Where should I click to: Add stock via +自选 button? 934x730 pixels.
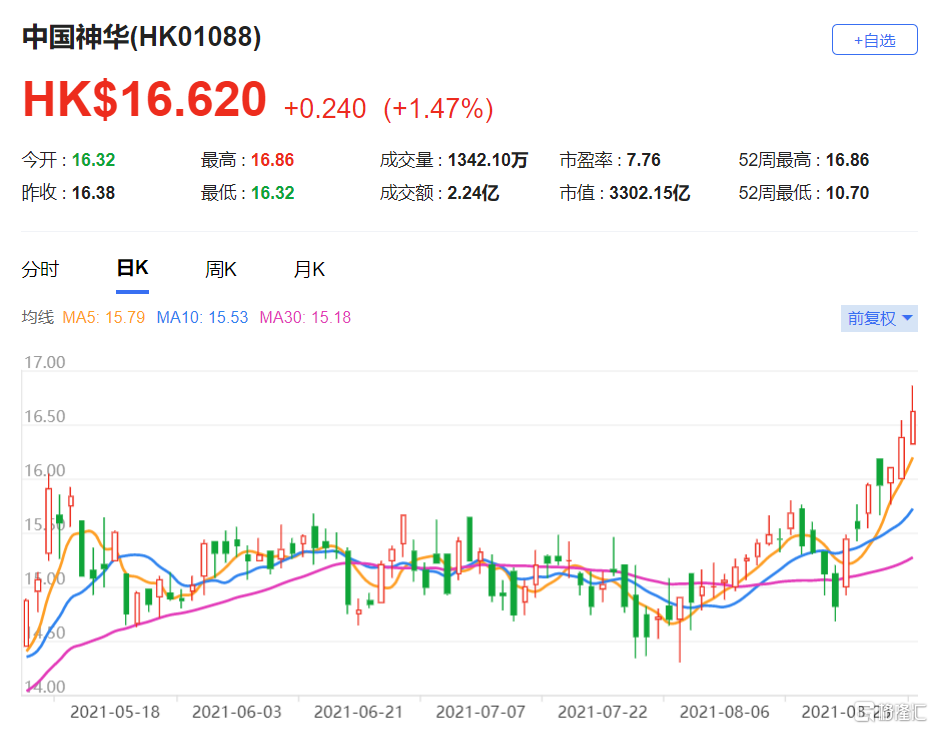pyautogui.click(x=874, y=40)
